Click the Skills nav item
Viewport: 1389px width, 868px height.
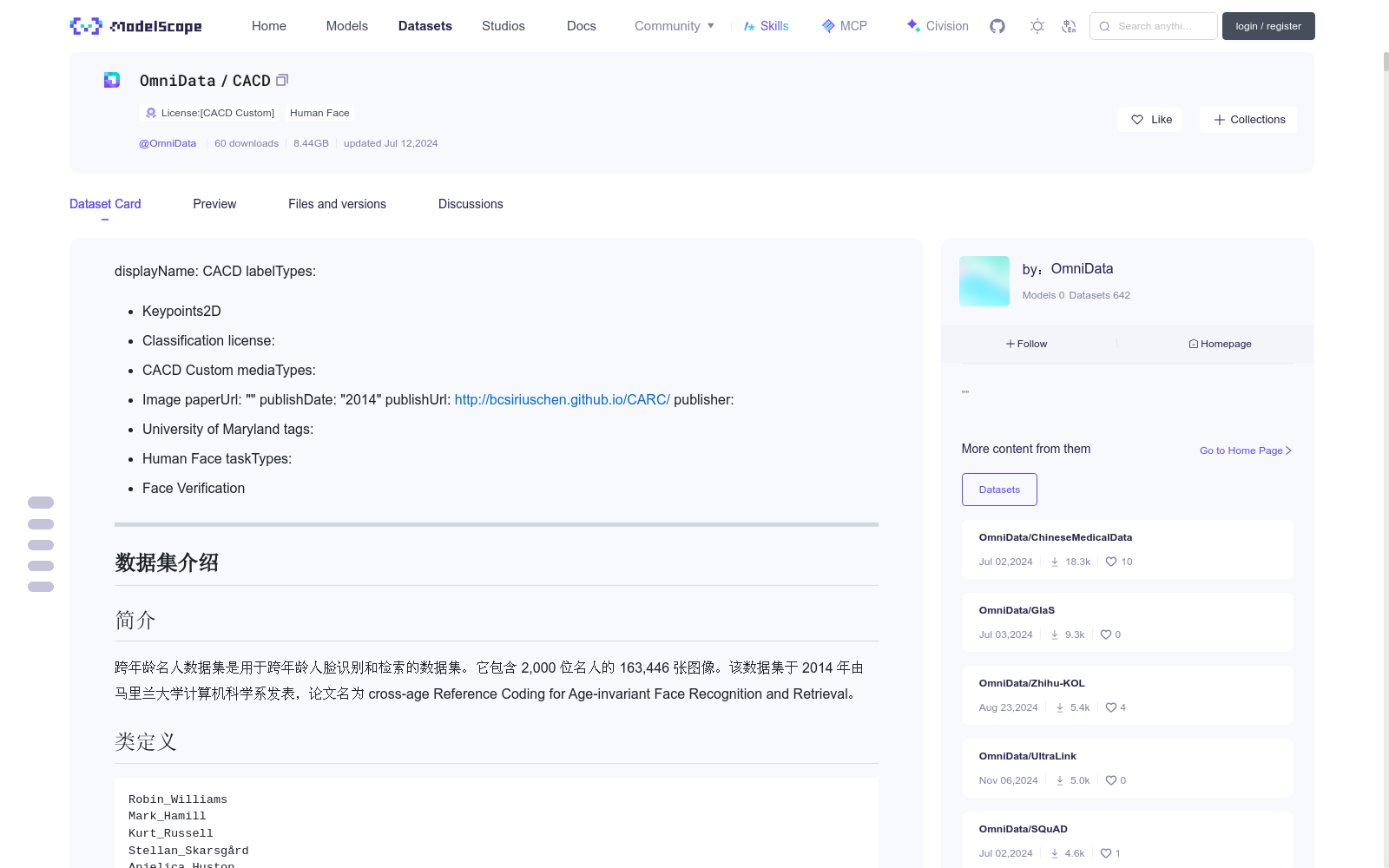(766, 26)
